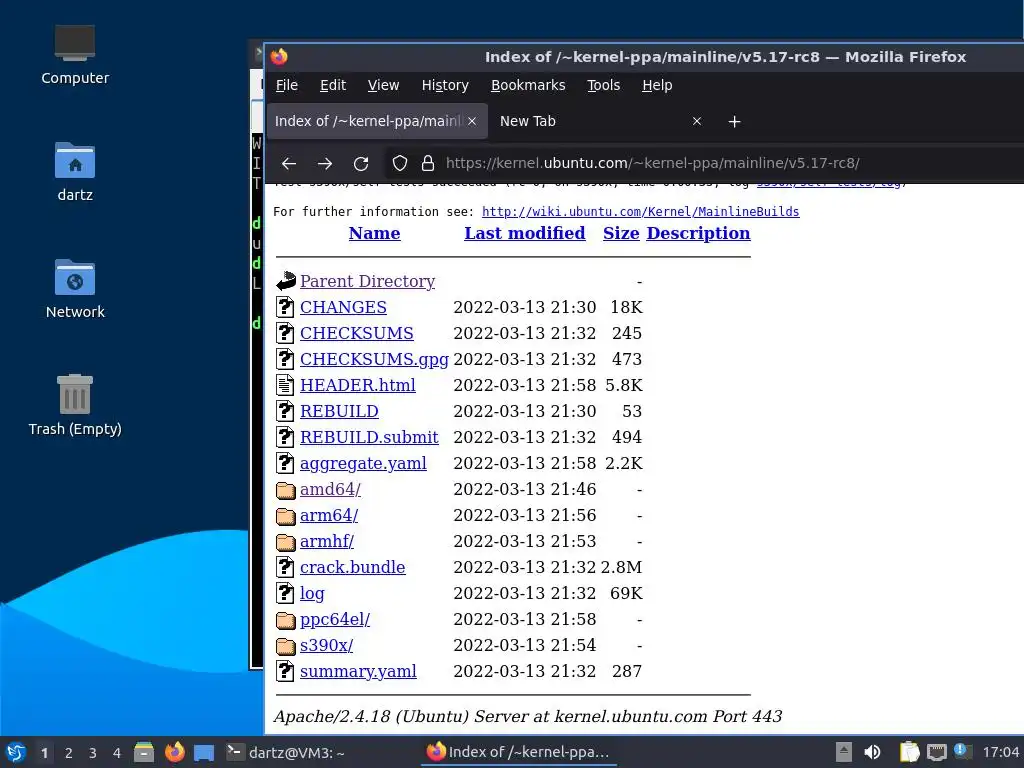Open the armhf/ directory link
The height and width of the screenshot is (768, 1024).
click(327, 541)
